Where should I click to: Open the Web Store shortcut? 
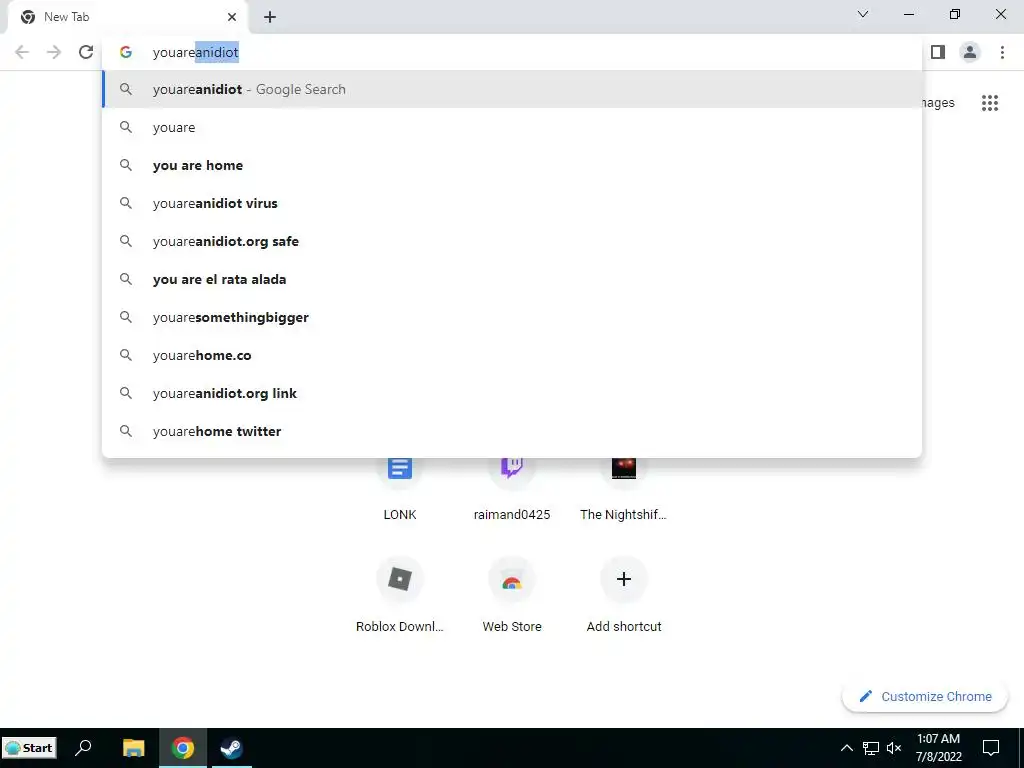[512, 596]
